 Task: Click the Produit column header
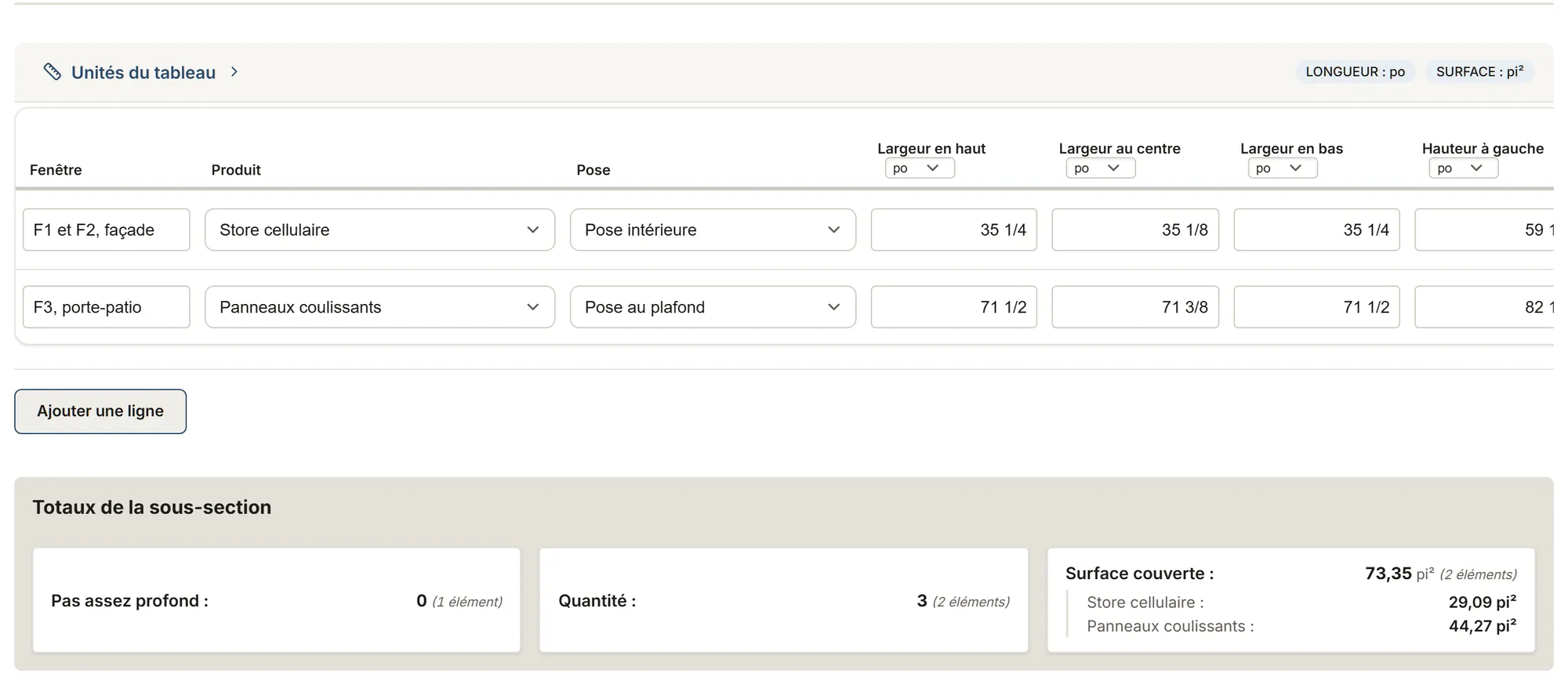236,170
